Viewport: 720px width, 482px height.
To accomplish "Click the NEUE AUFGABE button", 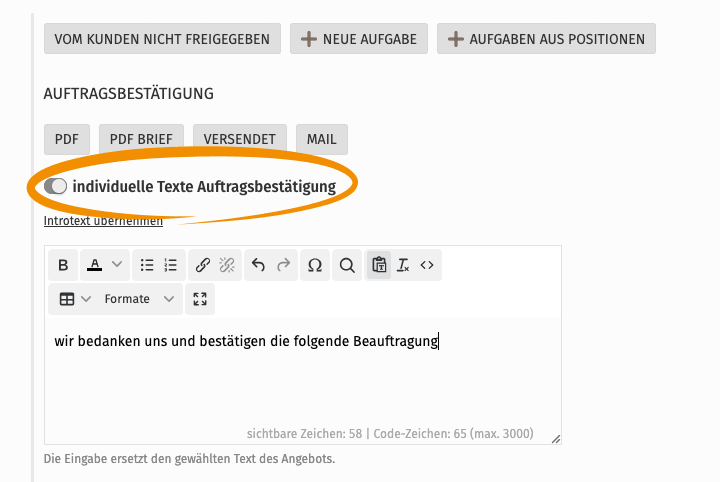I will point(359,39).
